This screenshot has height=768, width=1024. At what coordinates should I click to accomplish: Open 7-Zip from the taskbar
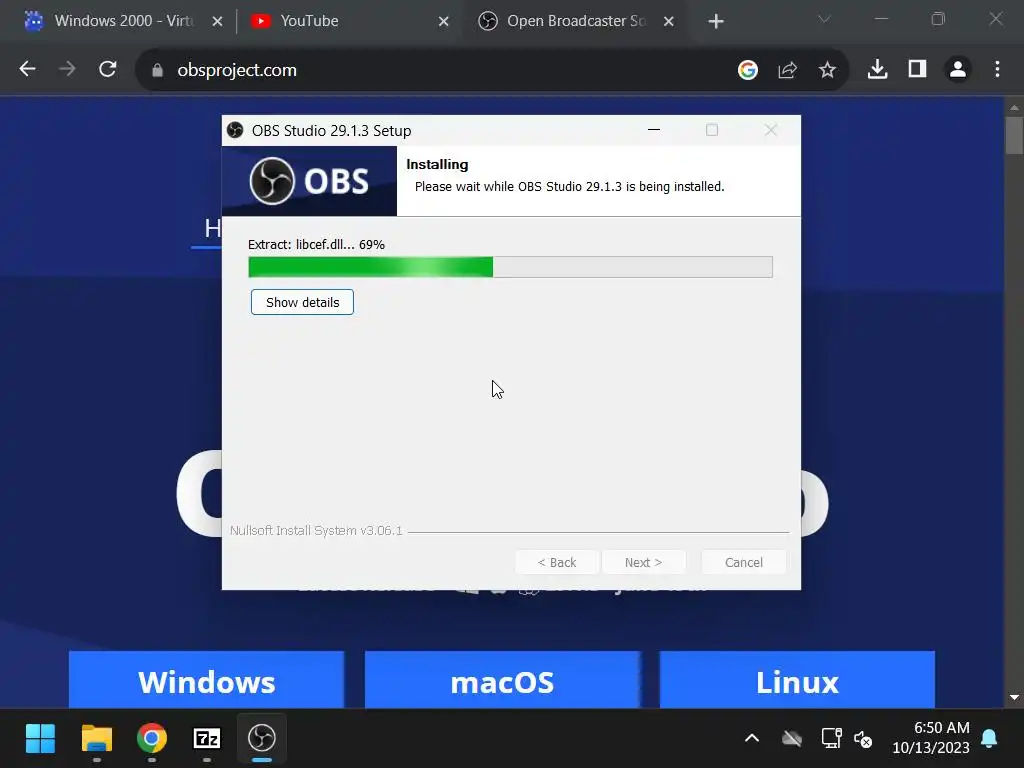click(207, 739)
